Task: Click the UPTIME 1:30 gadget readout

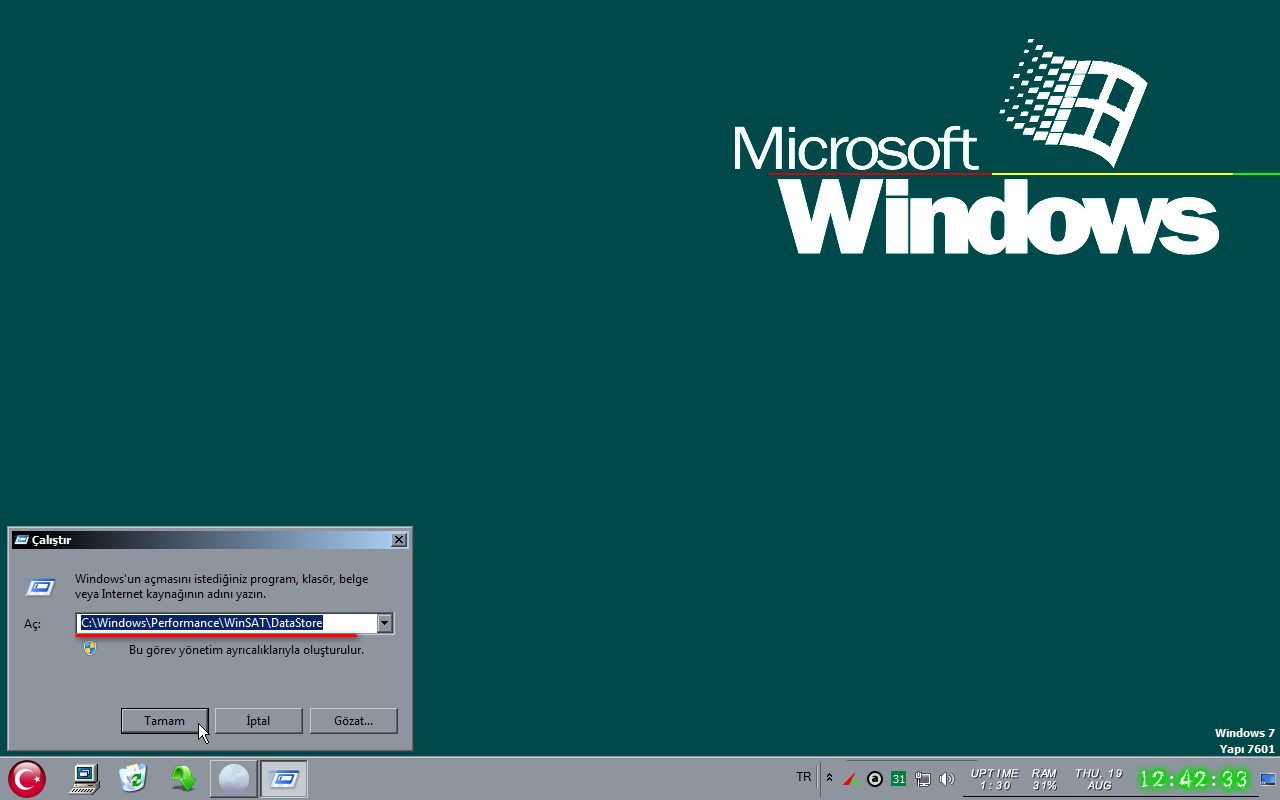Action: (x=995, y=779)
